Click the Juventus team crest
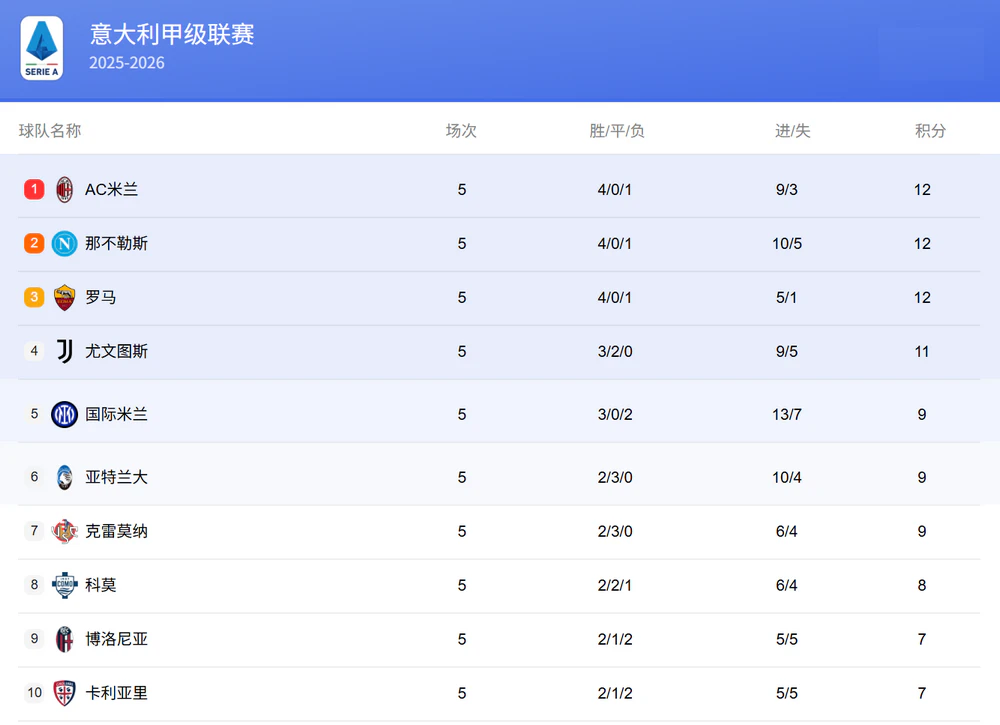 pos(65,351)
